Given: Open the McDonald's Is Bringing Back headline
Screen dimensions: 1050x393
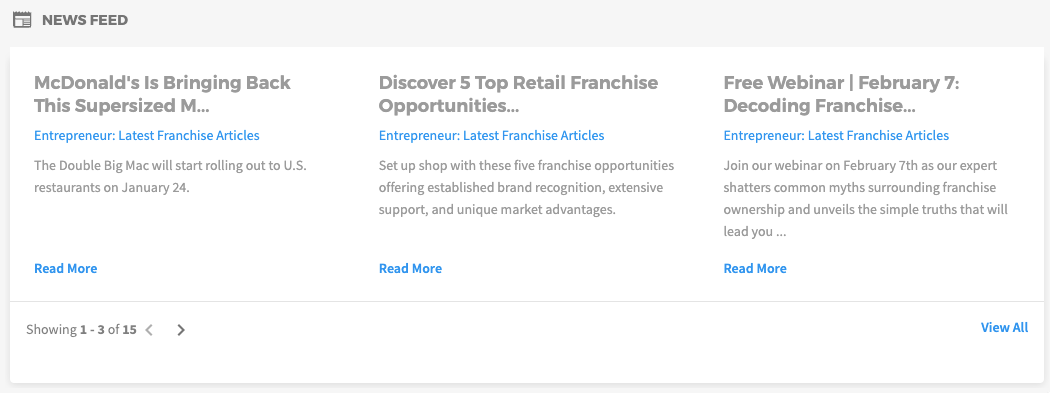Looking at the screenshot, I should click(162, 94).
